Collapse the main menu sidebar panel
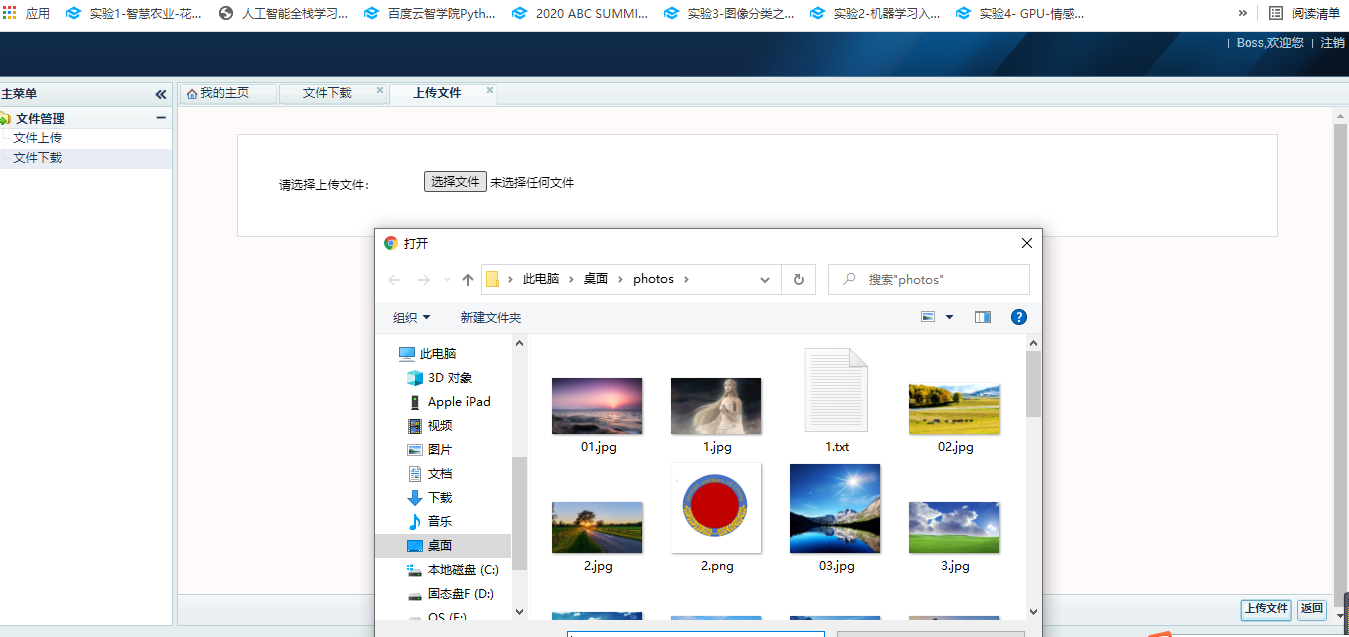This screenshot has height=637, width=1349. 161,94
